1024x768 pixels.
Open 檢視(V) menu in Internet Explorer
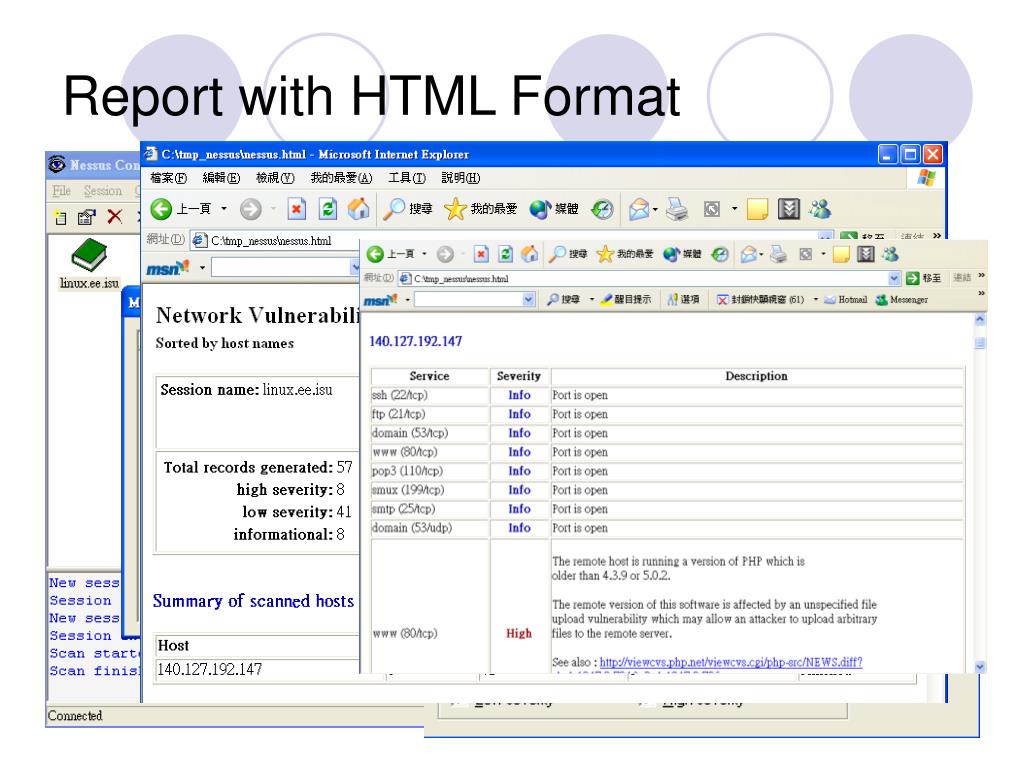(x=274, y=178)
